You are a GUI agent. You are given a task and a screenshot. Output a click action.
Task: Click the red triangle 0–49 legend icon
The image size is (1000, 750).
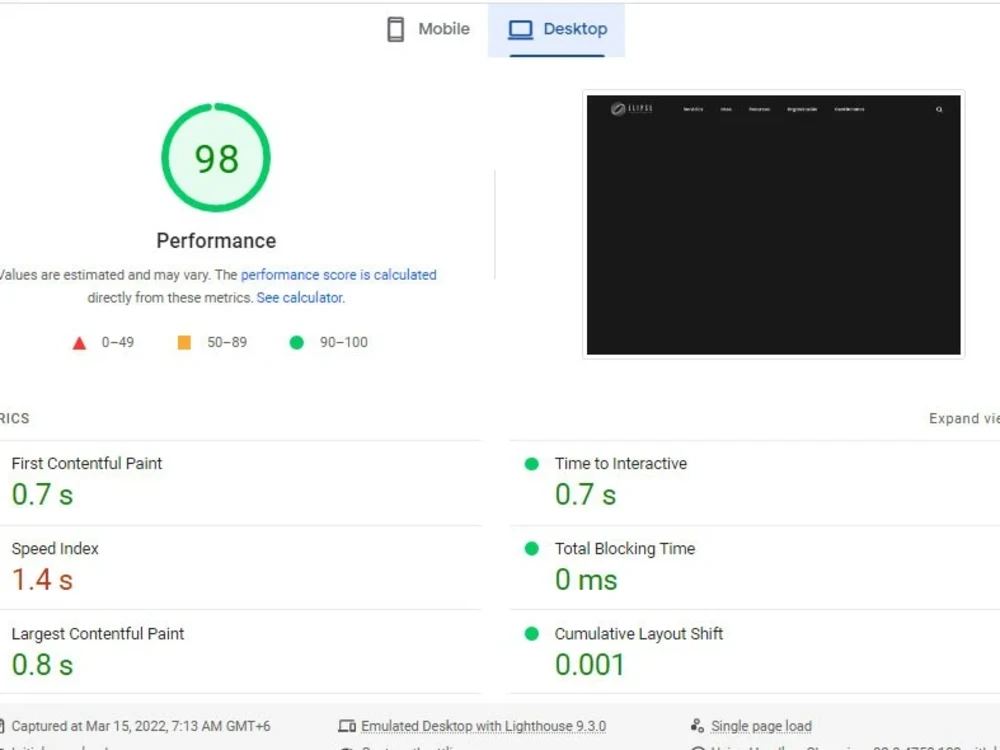pos(79,343)
